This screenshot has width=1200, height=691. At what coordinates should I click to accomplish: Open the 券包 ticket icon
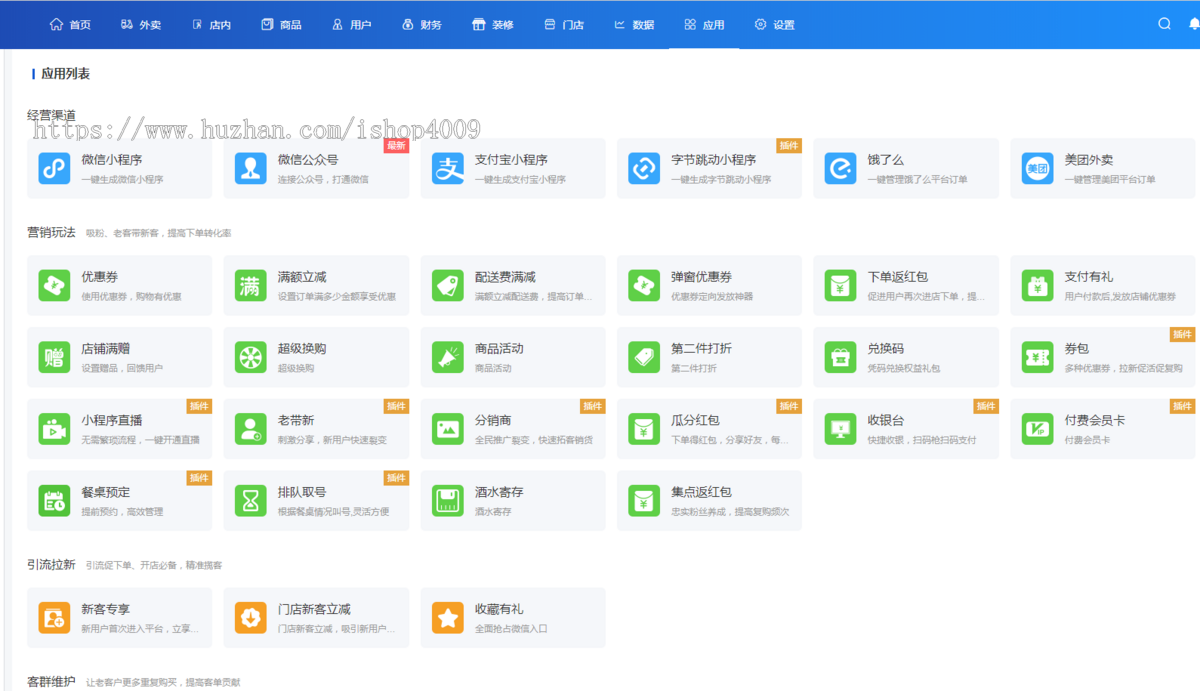(x=1038, y=358)
